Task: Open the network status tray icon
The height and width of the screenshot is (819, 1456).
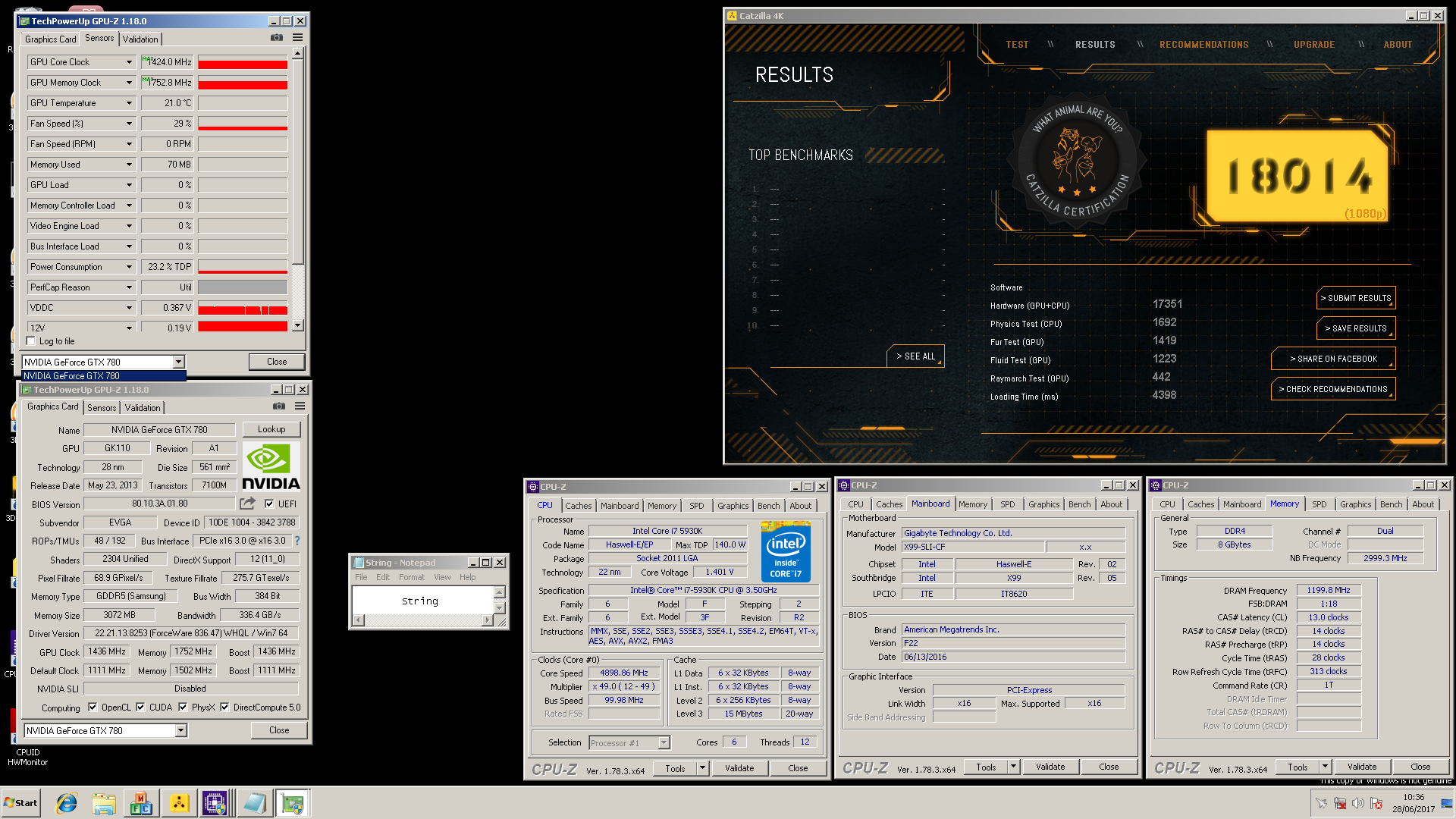Action: (1340, 803)
